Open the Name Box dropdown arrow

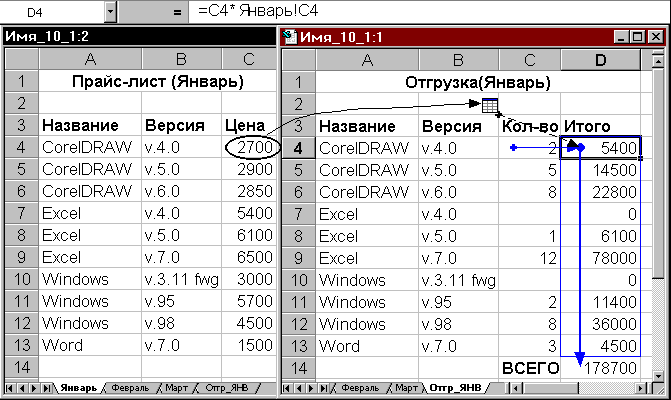[110, 12]
